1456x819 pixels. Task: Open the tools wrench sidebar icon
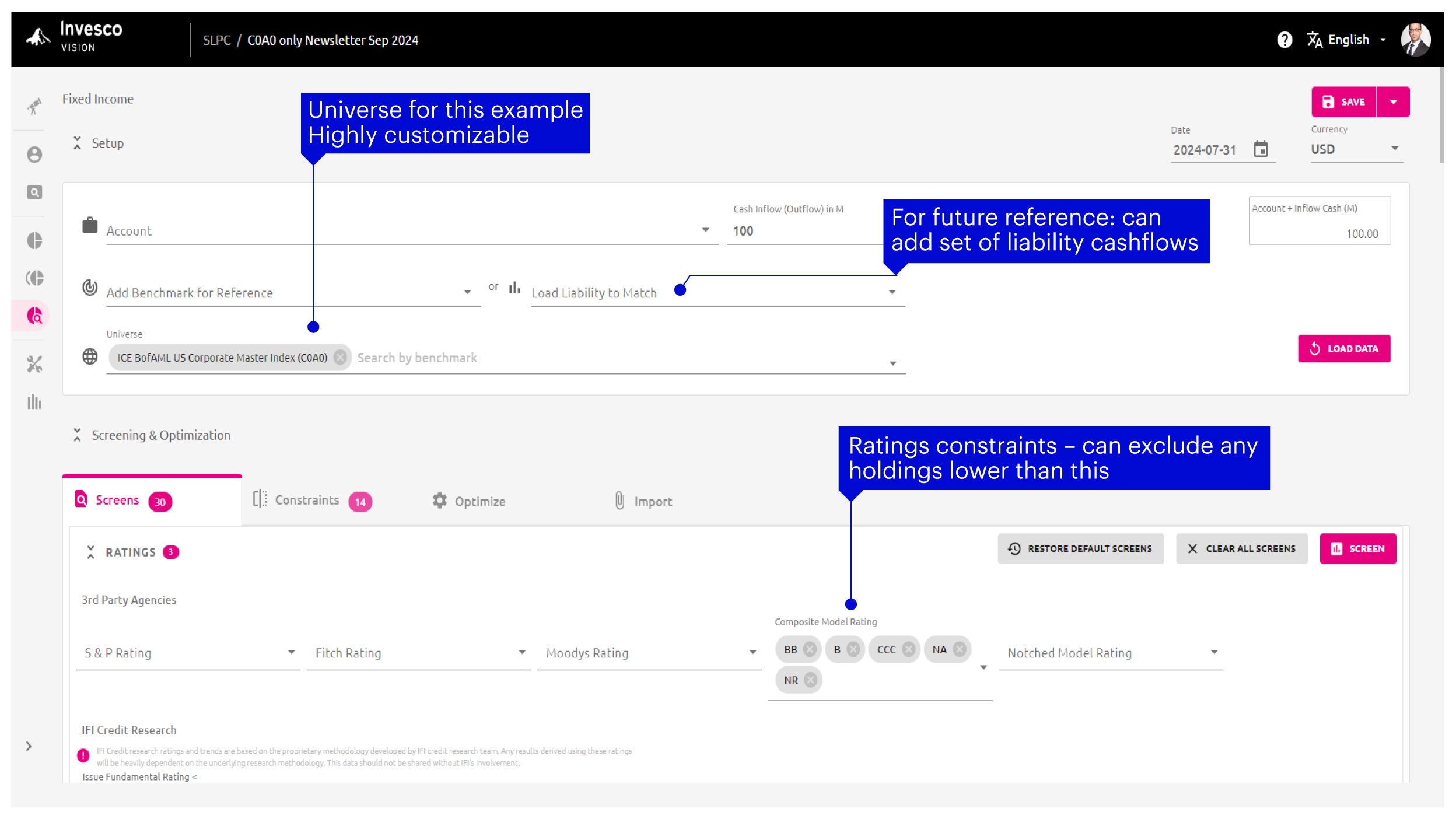tap(34, 365)
